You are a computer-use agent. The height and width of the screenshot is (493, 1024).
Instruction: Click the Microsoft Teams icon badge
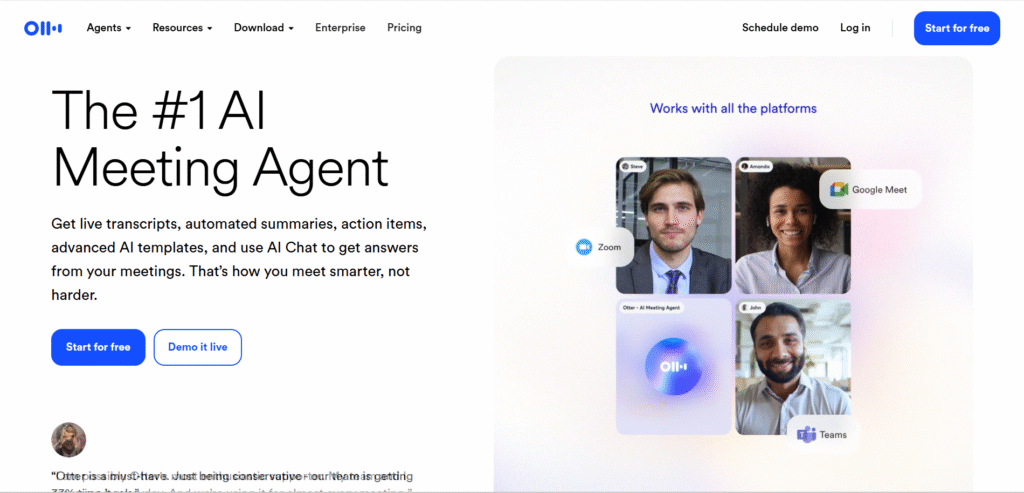pyautogui.click(x=807, y=434)
